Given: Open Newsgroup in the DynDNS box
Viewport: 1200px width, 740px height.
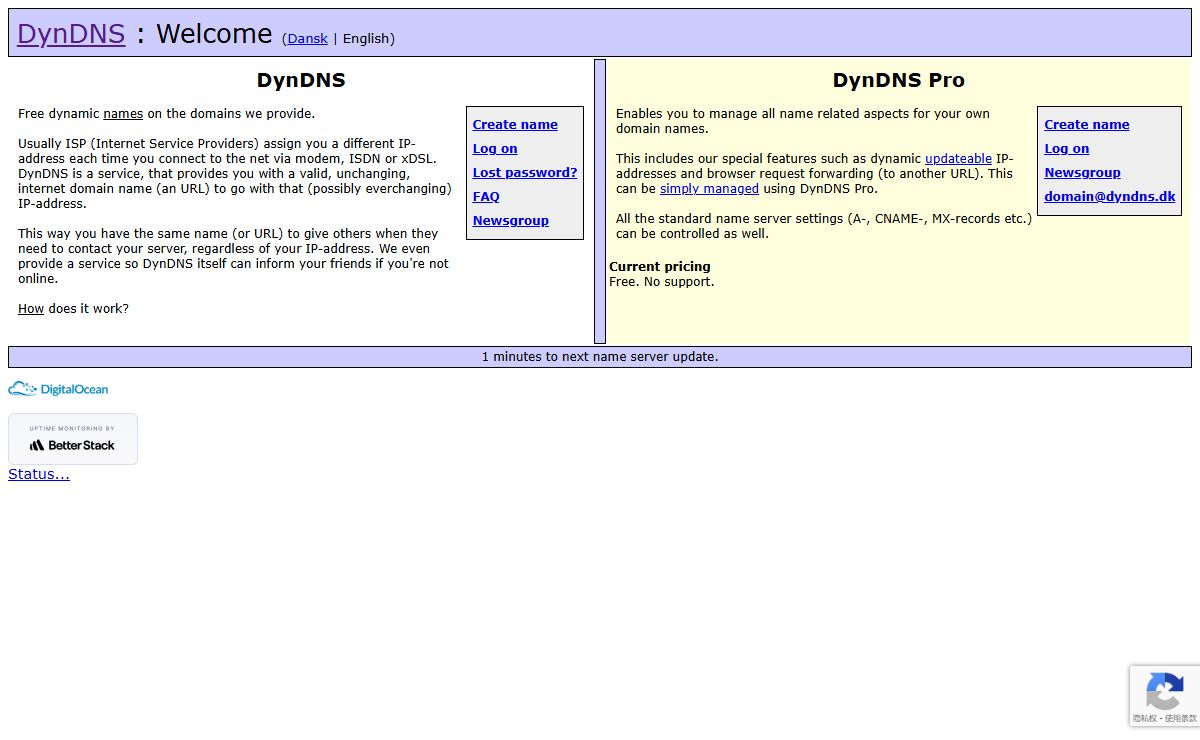Looking at the screenshot, I should point(511,220).
